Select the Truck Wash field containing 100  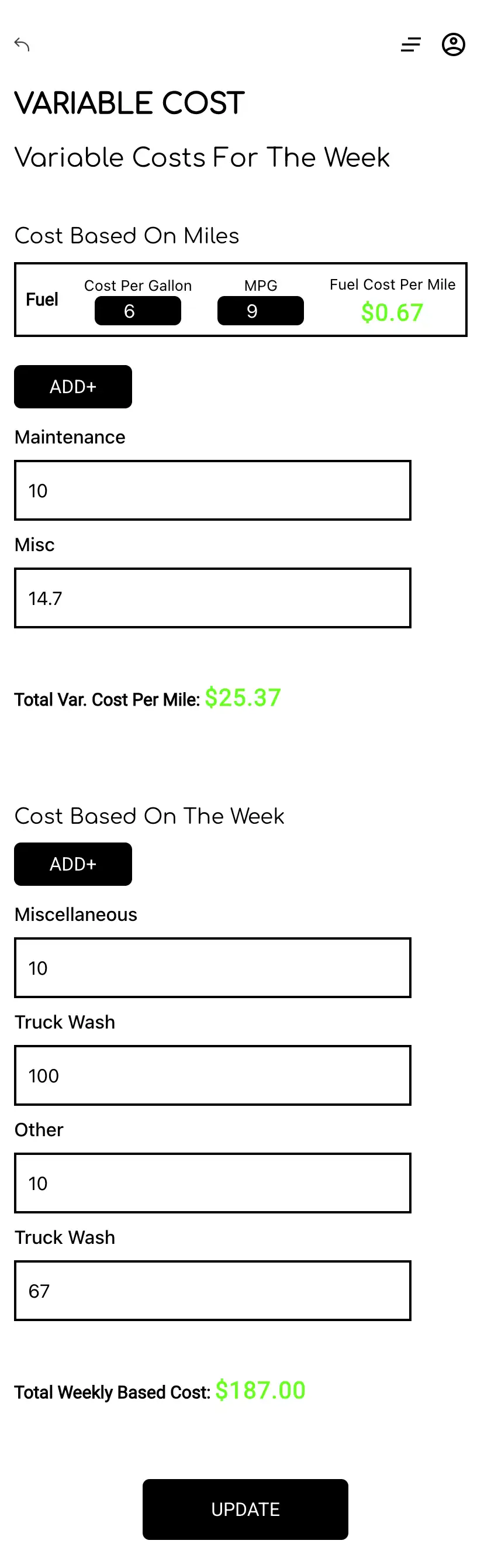coord(213,1075)
